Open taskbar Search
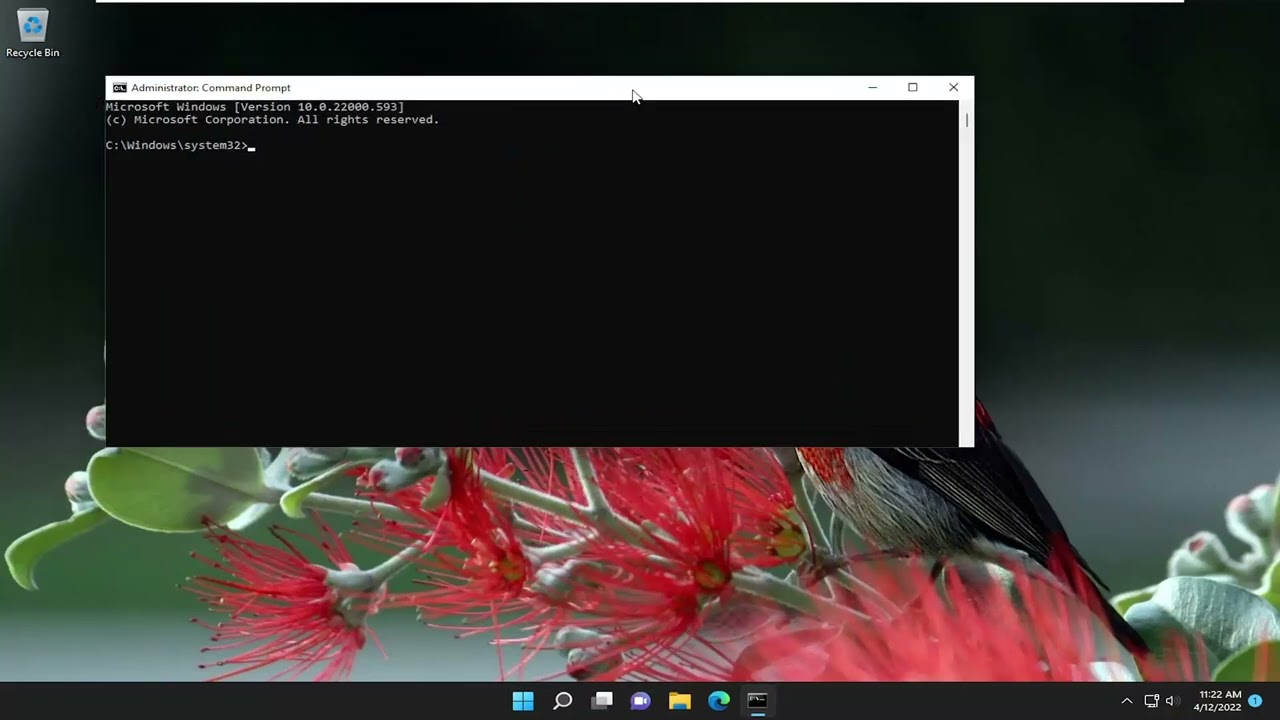The height and width of the screenshot is (720, 1280). tap(562, 701)
